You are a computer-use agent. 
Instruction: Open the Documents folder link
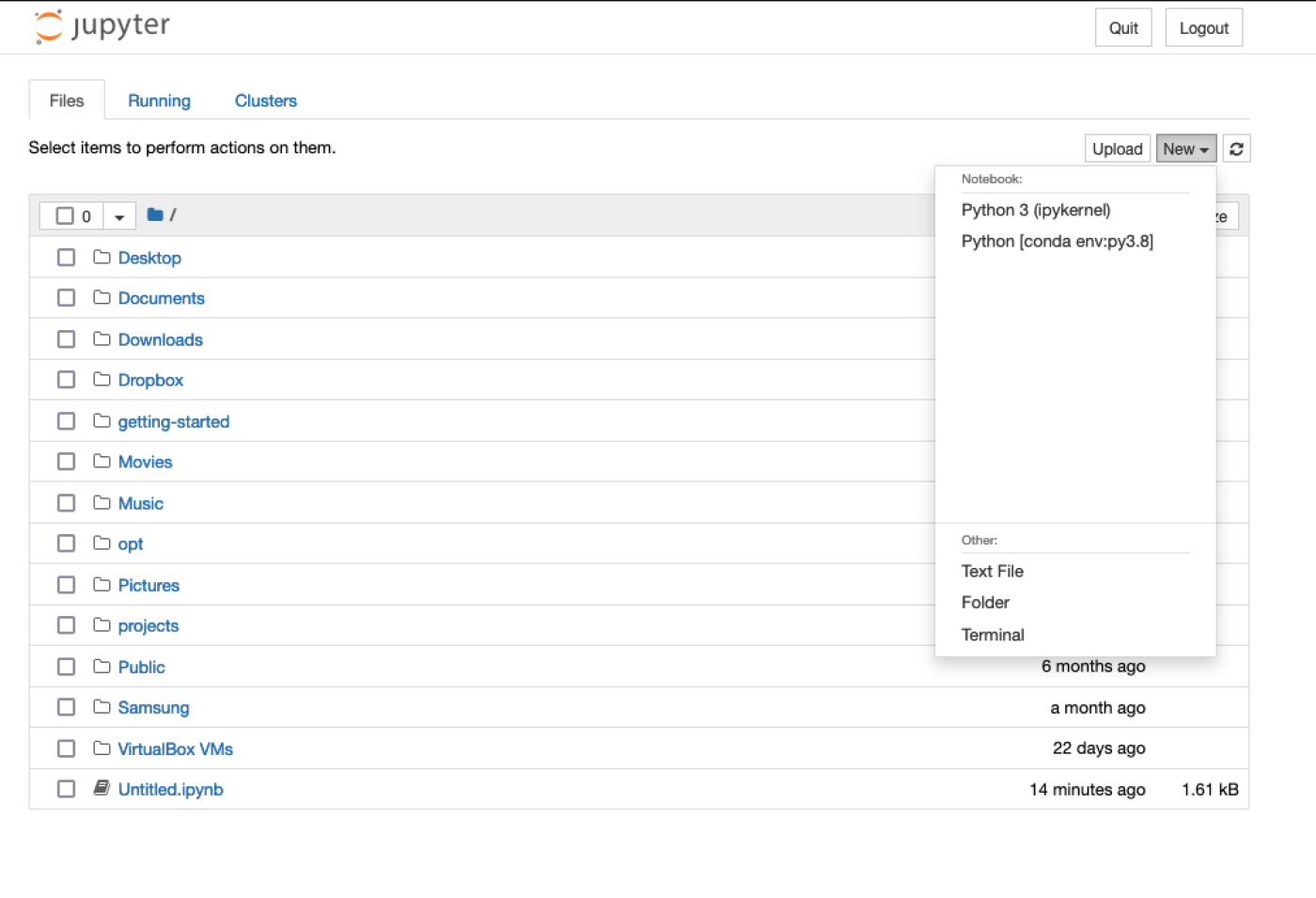[162, 298]
